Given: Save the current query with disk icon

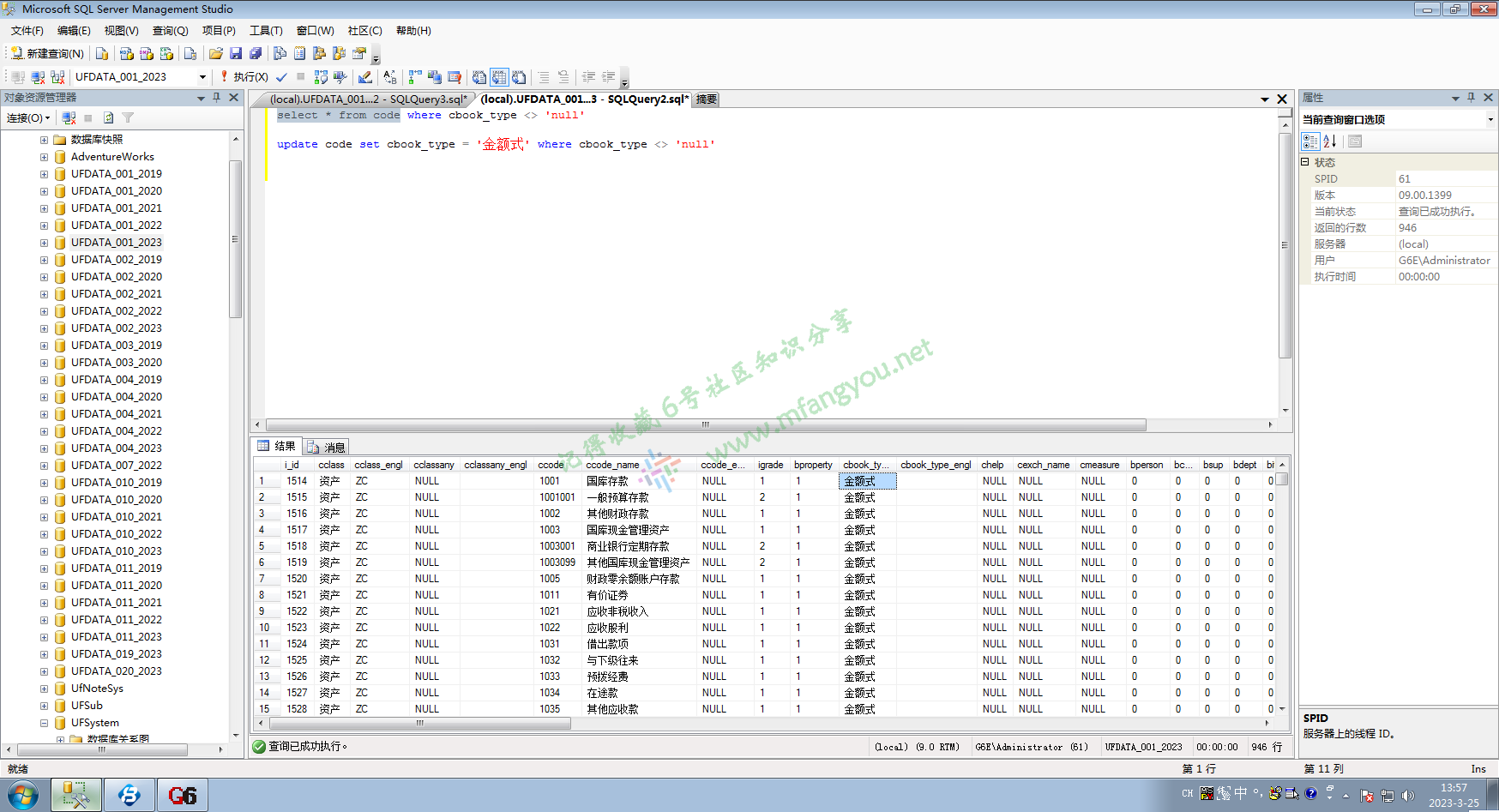Looking at the screenshot, I should tap(236, 53).
